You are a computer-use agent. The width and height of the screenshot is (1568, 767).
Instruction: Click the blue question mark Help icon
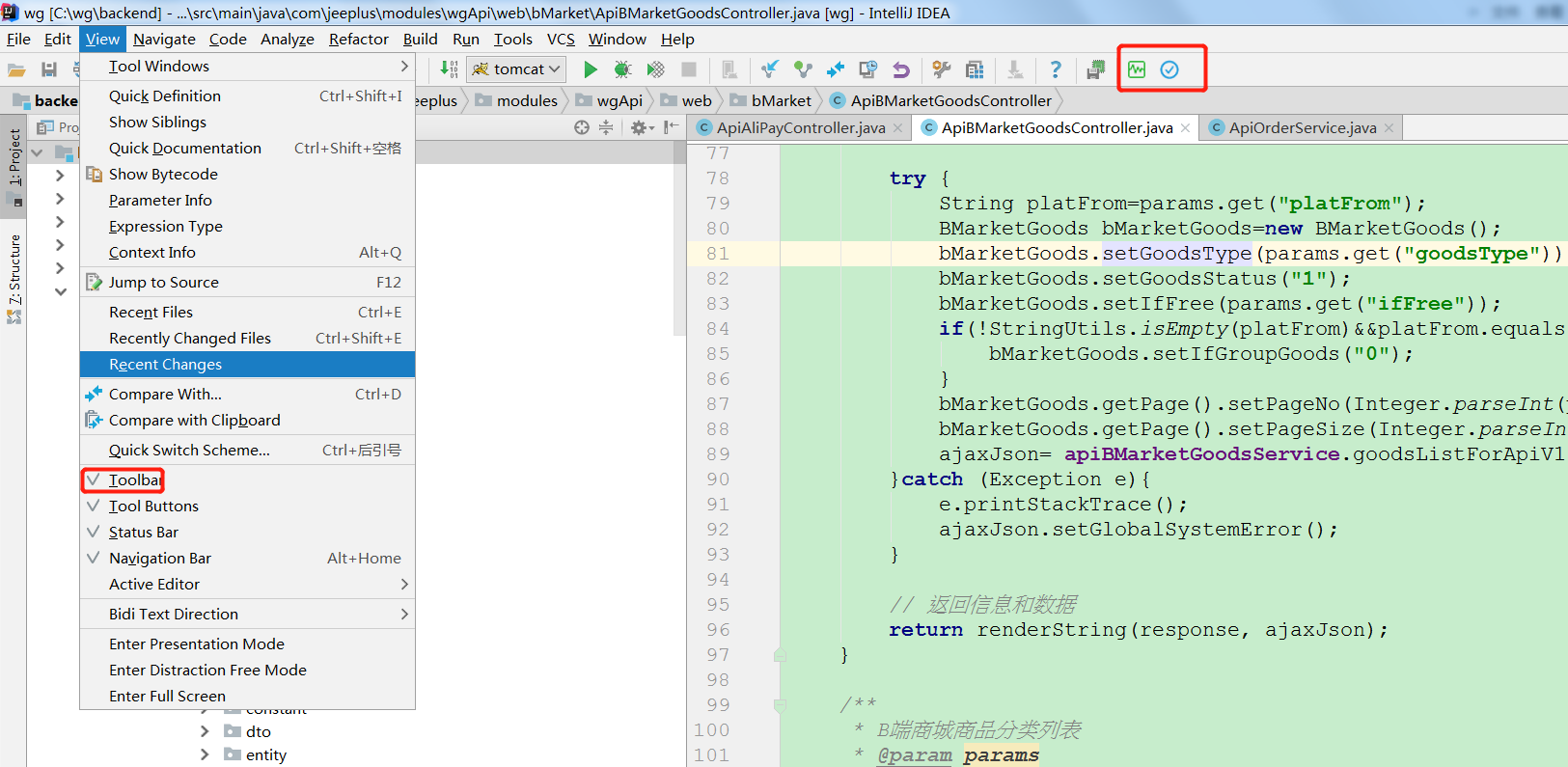click(x=1056, y=69)
